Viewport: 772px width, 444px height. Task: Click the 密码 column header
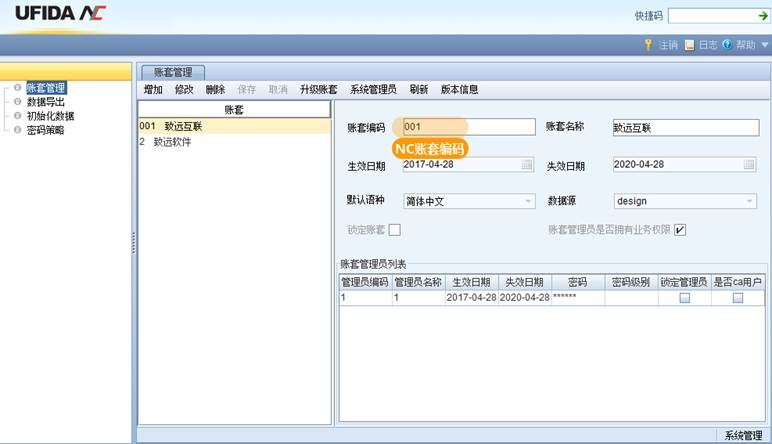[x=578, y=282]
